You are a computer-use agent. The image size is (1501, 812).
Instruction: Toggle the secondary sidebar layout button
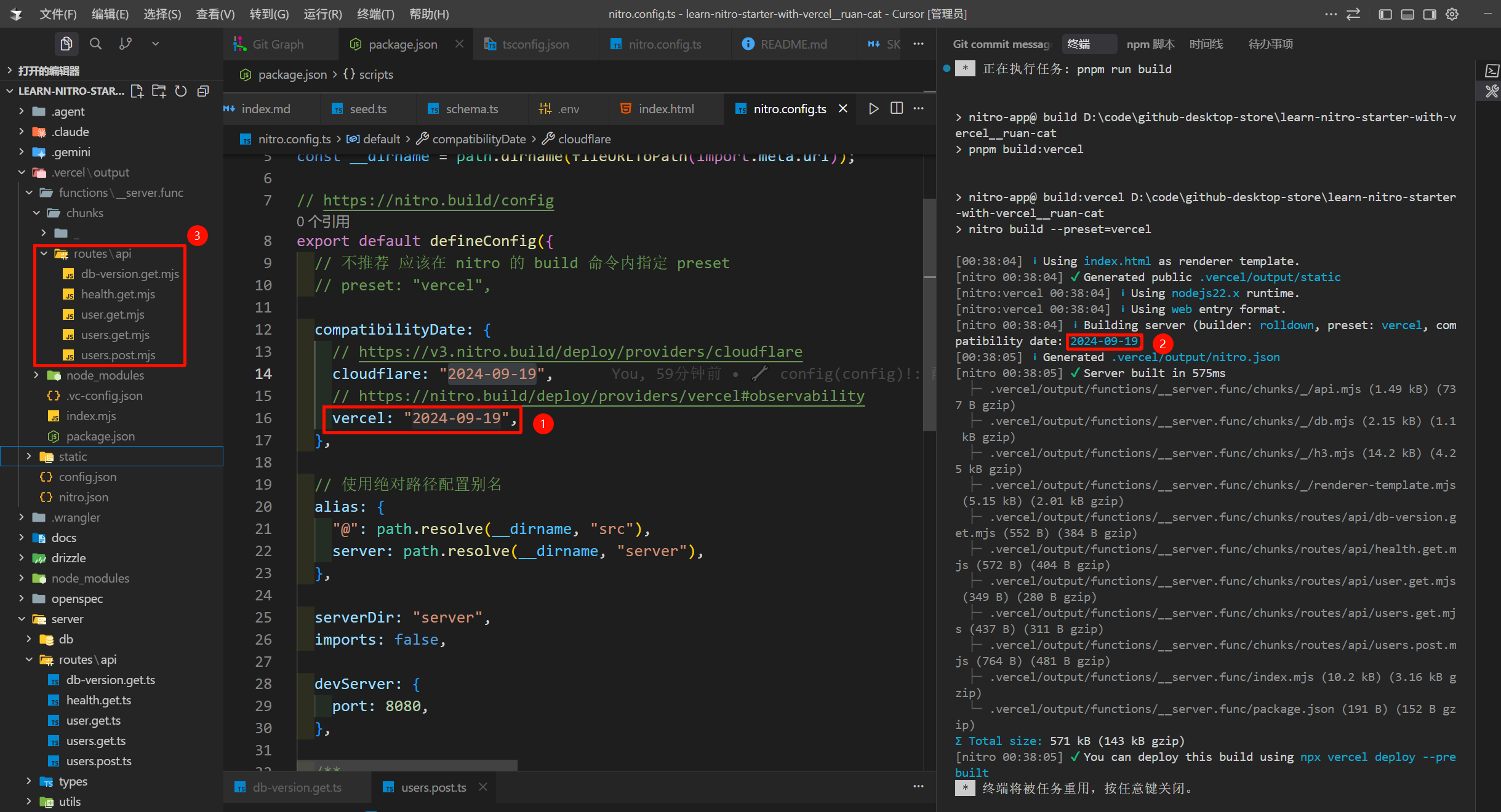tap(1430, 14)
